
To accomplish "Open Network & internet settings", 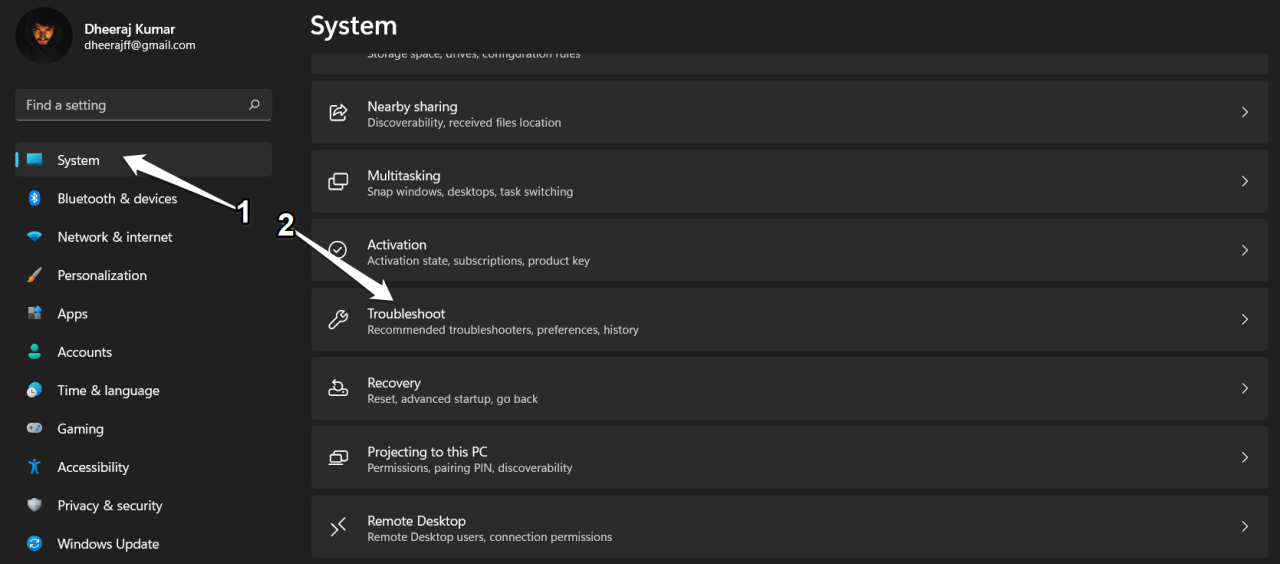I will 114,237.
